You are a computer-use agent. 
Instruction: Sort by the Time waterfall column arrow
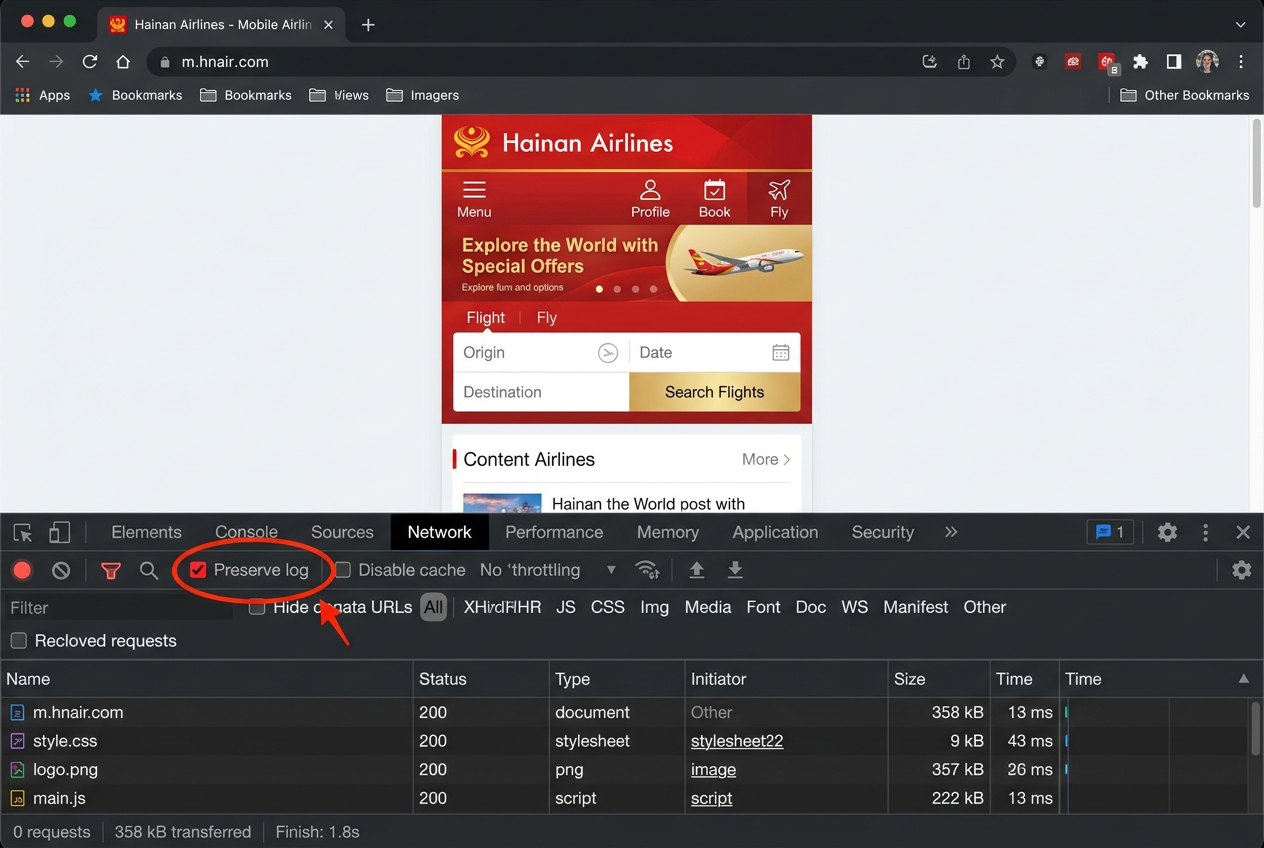coord(1243,679)
